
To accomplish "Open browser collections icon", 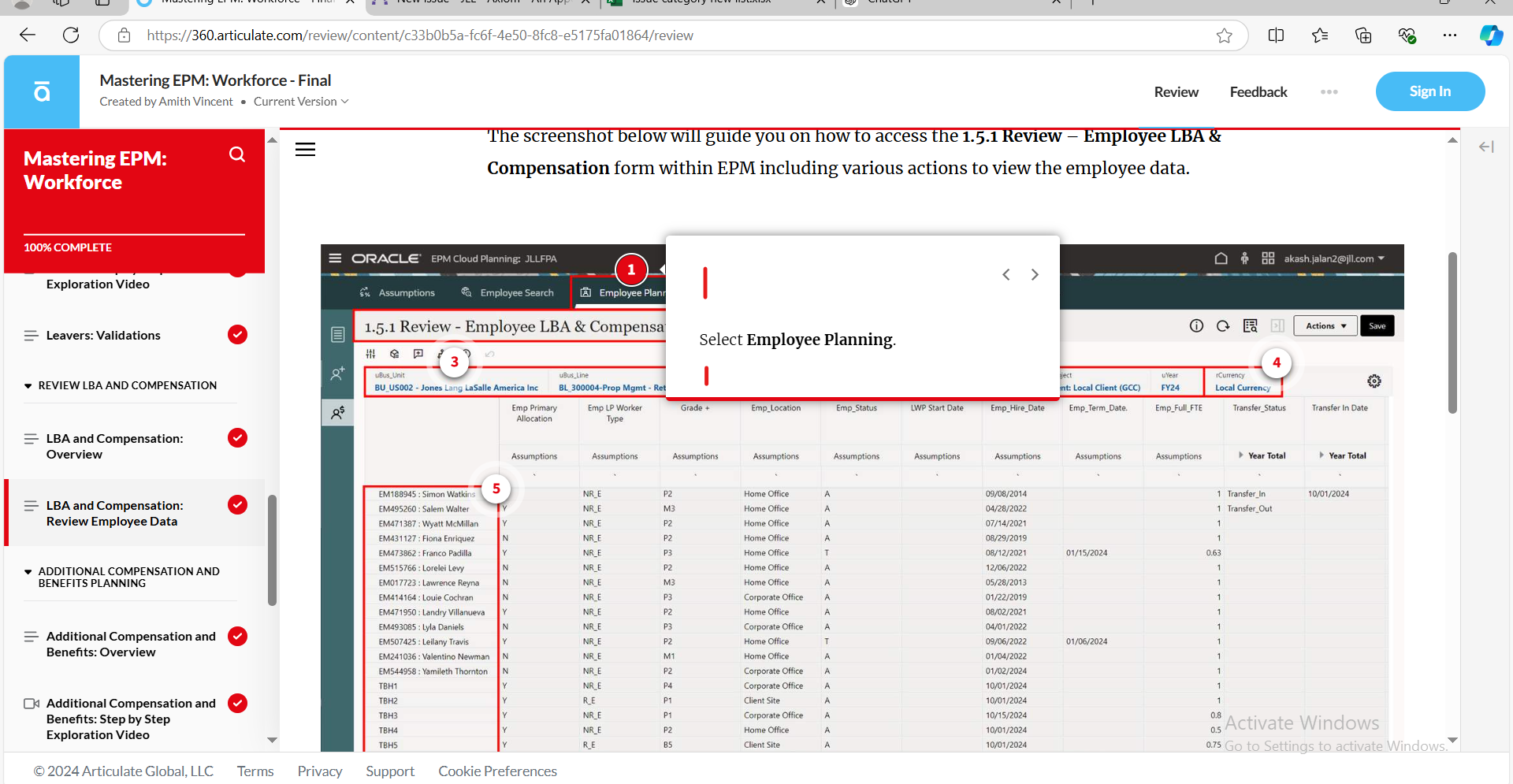I will pos(1363,35).
